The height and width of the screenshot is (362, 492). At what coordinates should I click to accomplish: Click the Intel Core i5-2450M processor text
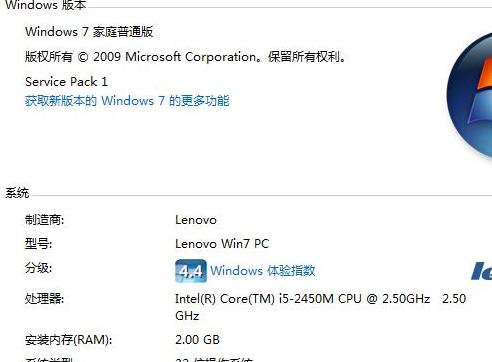point(320,307)
